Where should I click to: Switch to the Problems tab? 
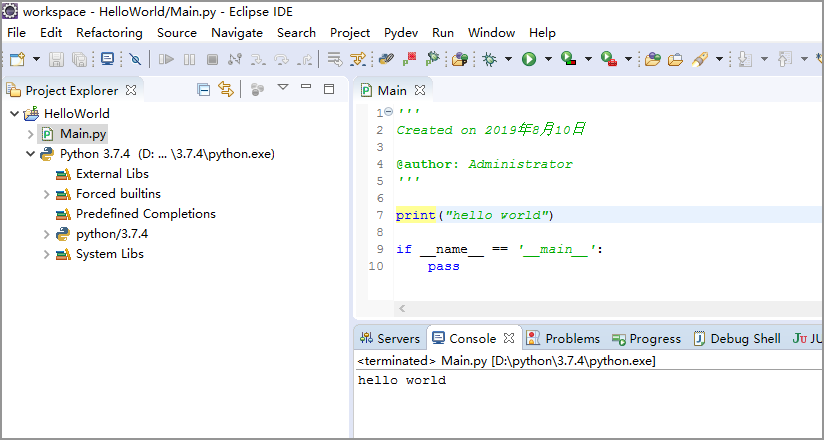pos(563,339)
